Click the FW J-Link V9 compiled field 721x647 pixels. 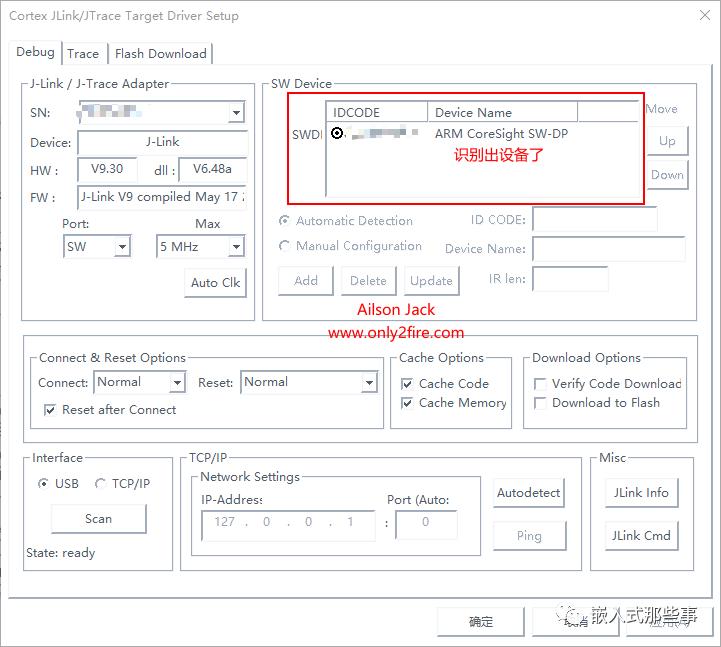coord(162,197)
